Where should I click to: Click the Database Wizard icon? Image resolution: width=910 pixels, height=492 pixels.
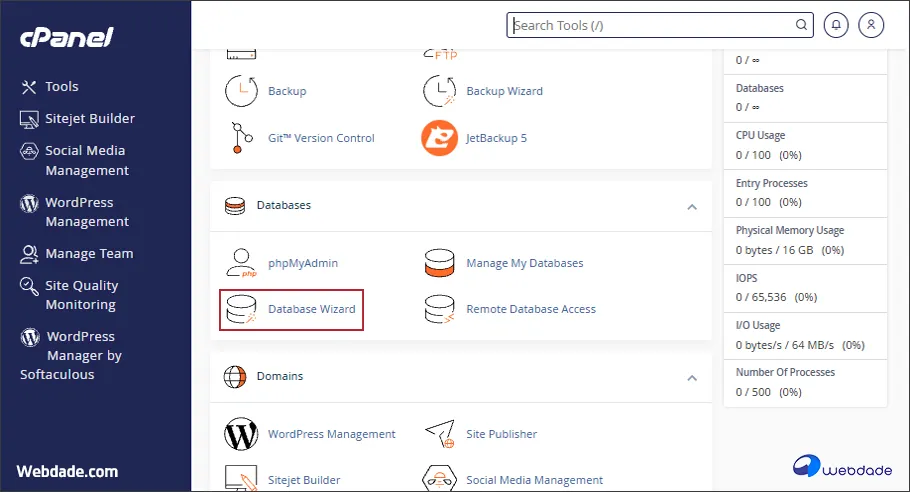click(x=240, y=309)
